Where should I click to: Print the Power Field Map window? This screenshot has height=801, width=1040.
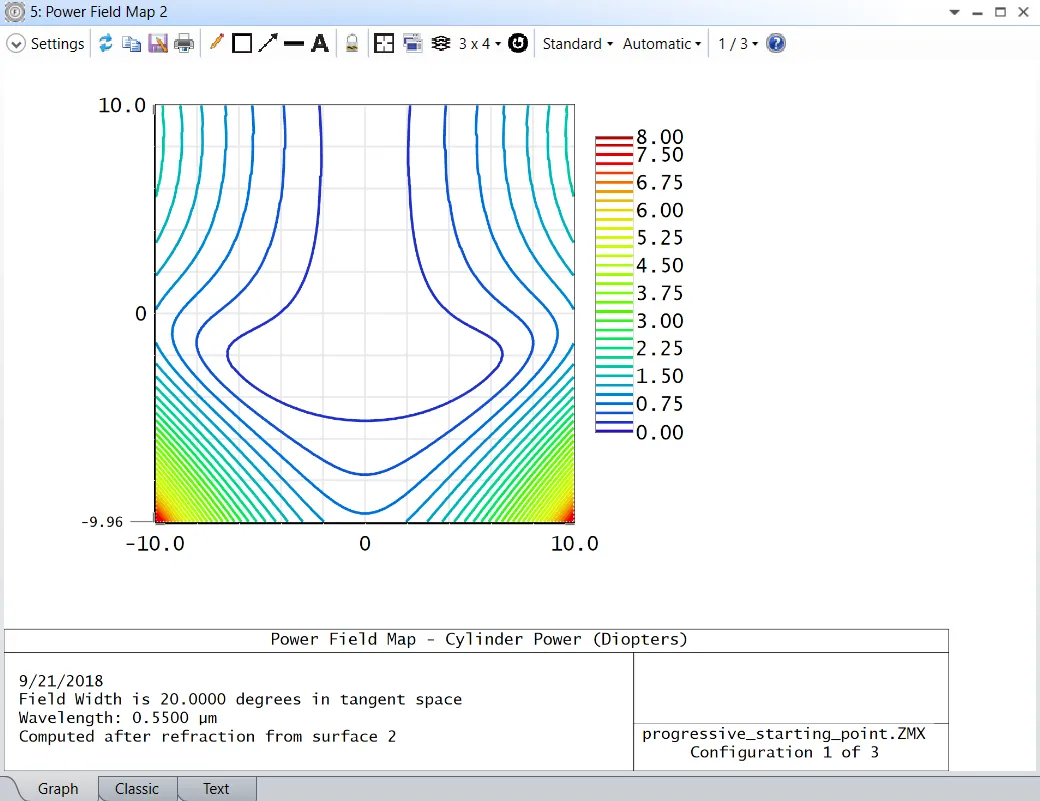(x=183, y=44)
